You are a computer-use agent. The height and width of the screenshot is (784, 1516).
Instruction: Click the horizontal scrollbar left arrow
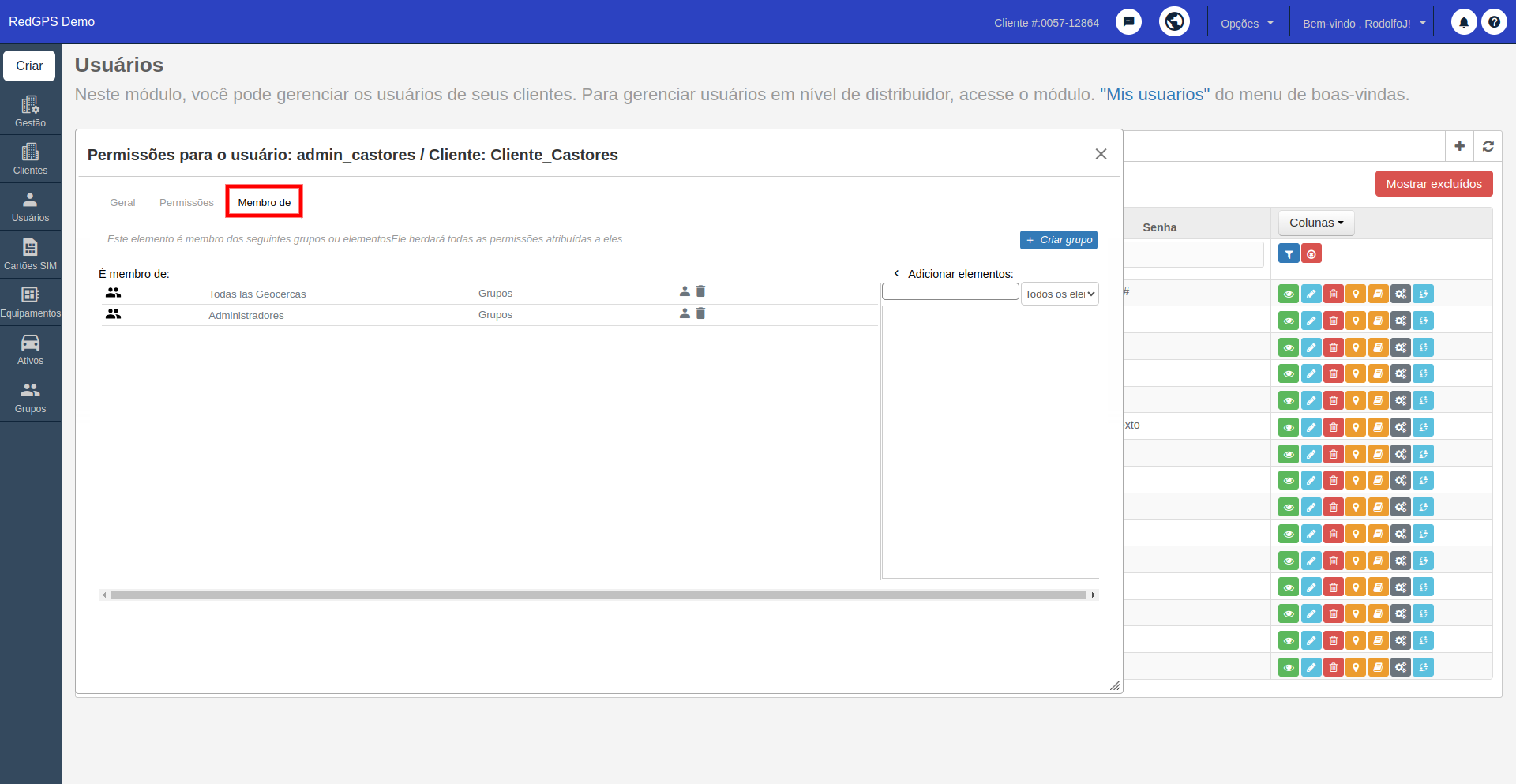tap(104, 595)
